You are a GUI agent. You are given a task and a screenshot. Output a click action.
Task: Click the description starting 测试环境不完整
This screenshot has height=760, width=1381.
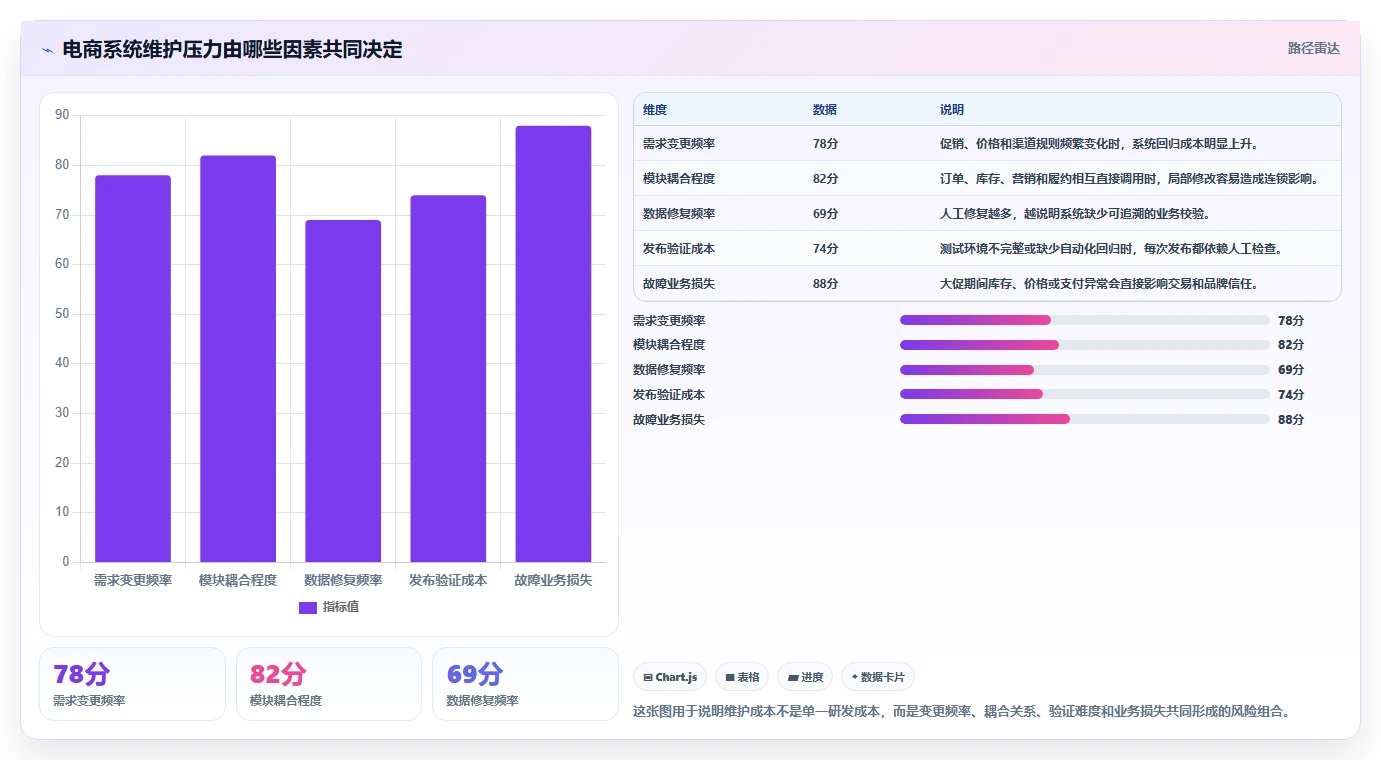1112,249
